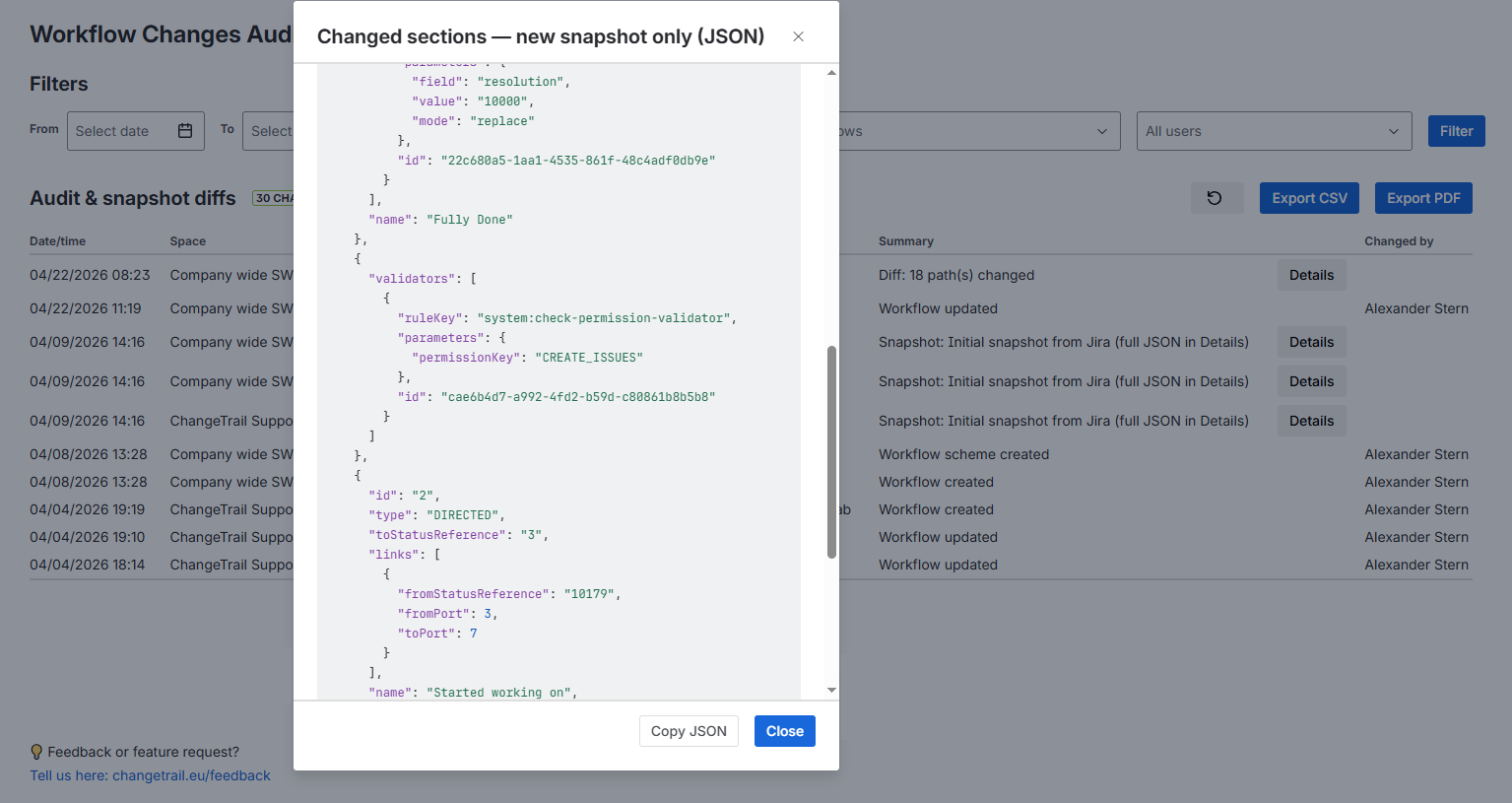This screenshot has width=1512, height=803.
Task: Click the scroll-up arrow in the JSON viewer
Action: (830, 72)
